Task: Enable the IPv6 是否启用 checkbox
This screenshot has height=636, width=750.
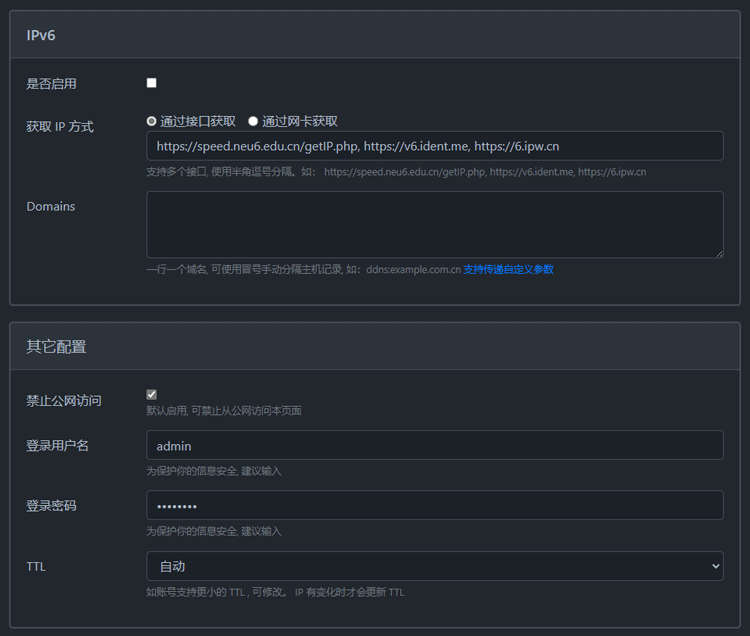Action: (152, 83)
